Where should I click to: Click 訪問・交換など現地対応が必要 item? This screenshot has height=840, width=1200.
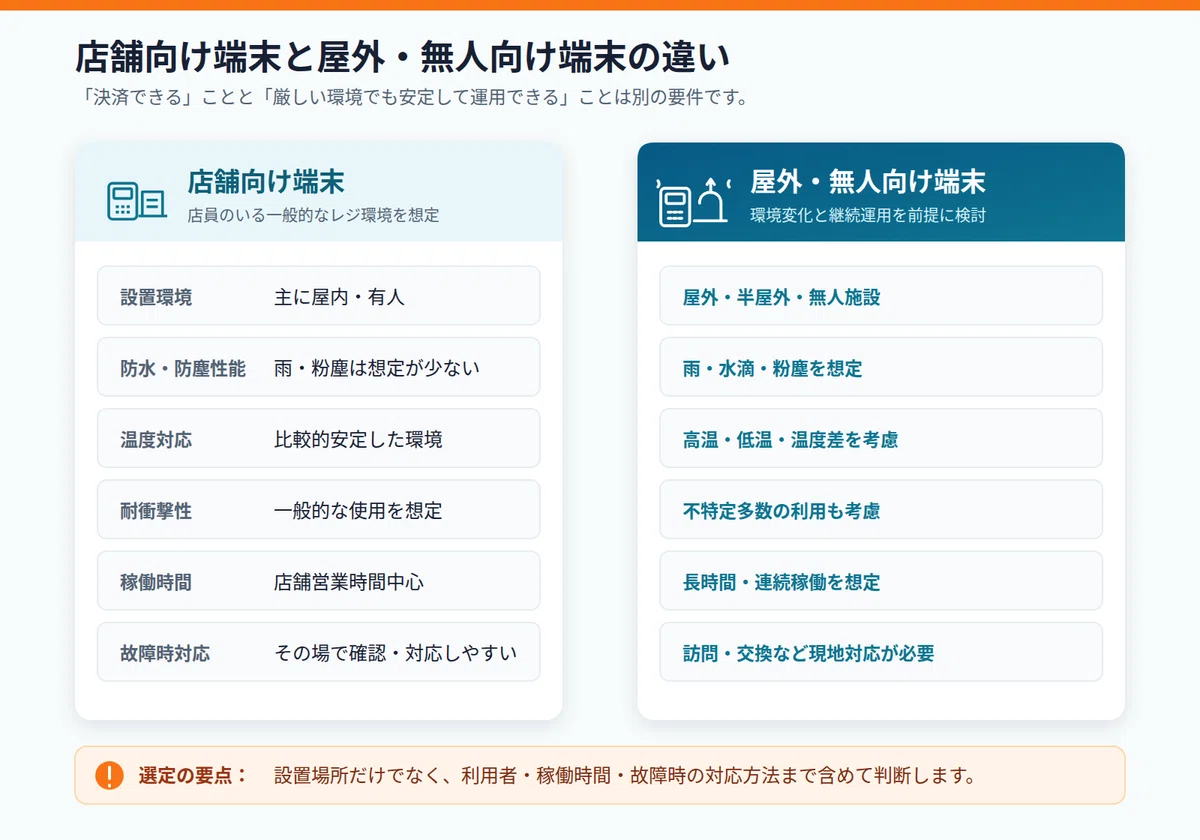881,652
